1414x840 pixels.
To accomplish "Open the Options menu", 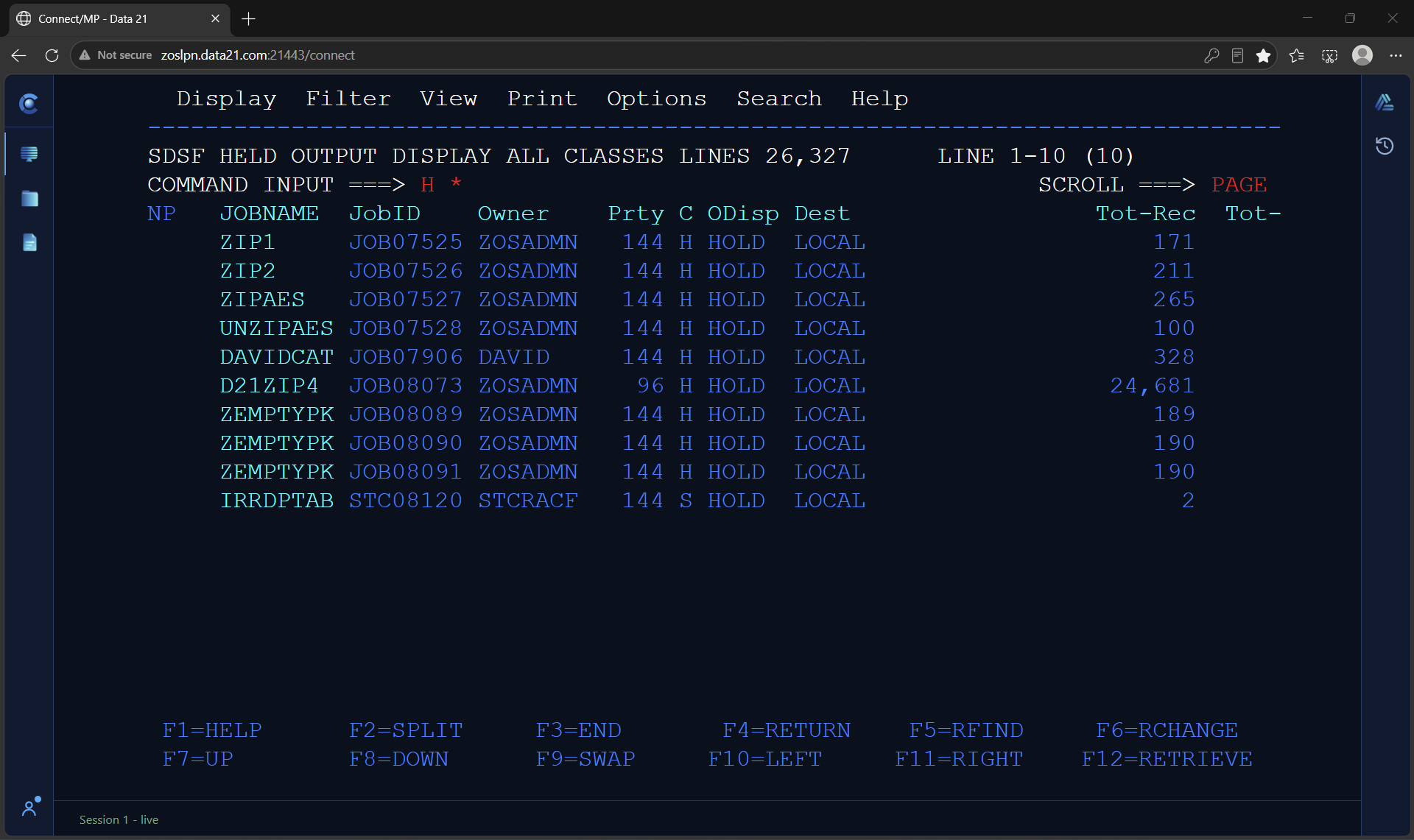I will pyautogui.click(x=657, y=99).
